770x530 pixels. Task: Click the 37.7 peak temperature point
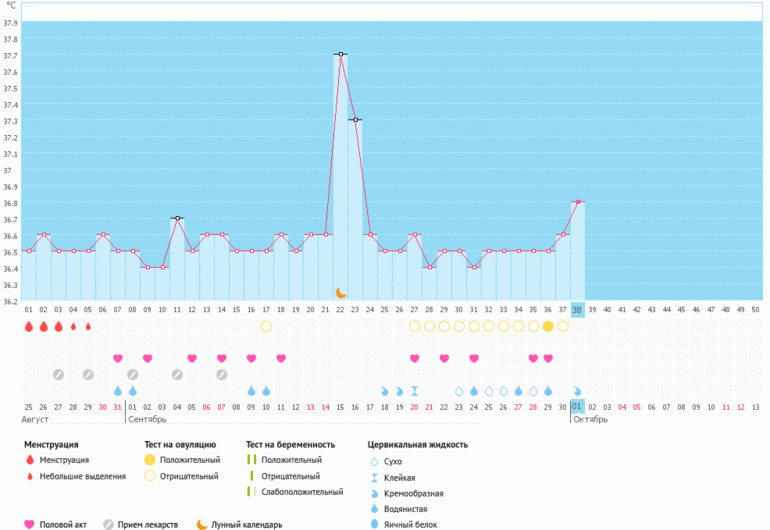341,54
